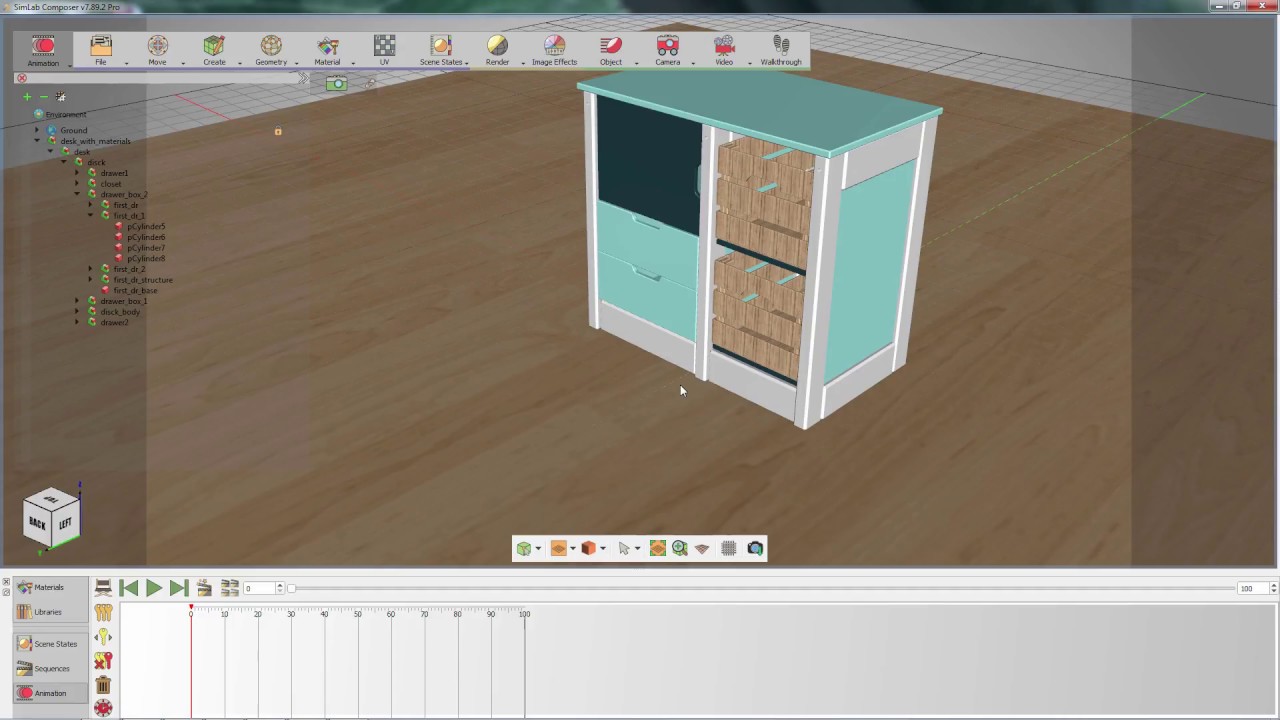The width and height of the screenshot is (1280, 720).
Task: Switch to the Sequences tab
Action: coord(49,668)
